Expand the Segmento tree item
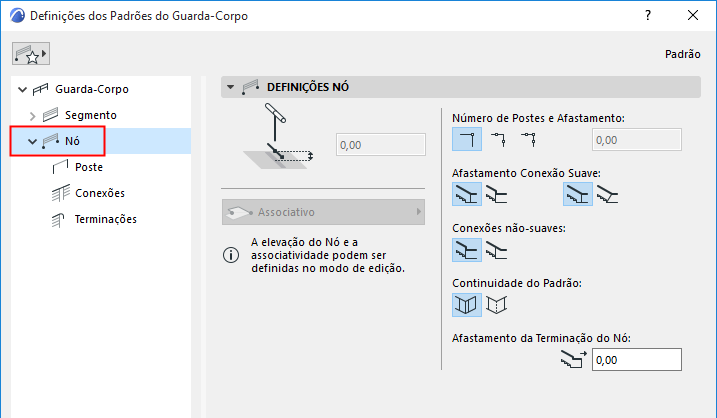Image resolution: width=717 pixels, height=418 pixels. [x=33, y=116]
